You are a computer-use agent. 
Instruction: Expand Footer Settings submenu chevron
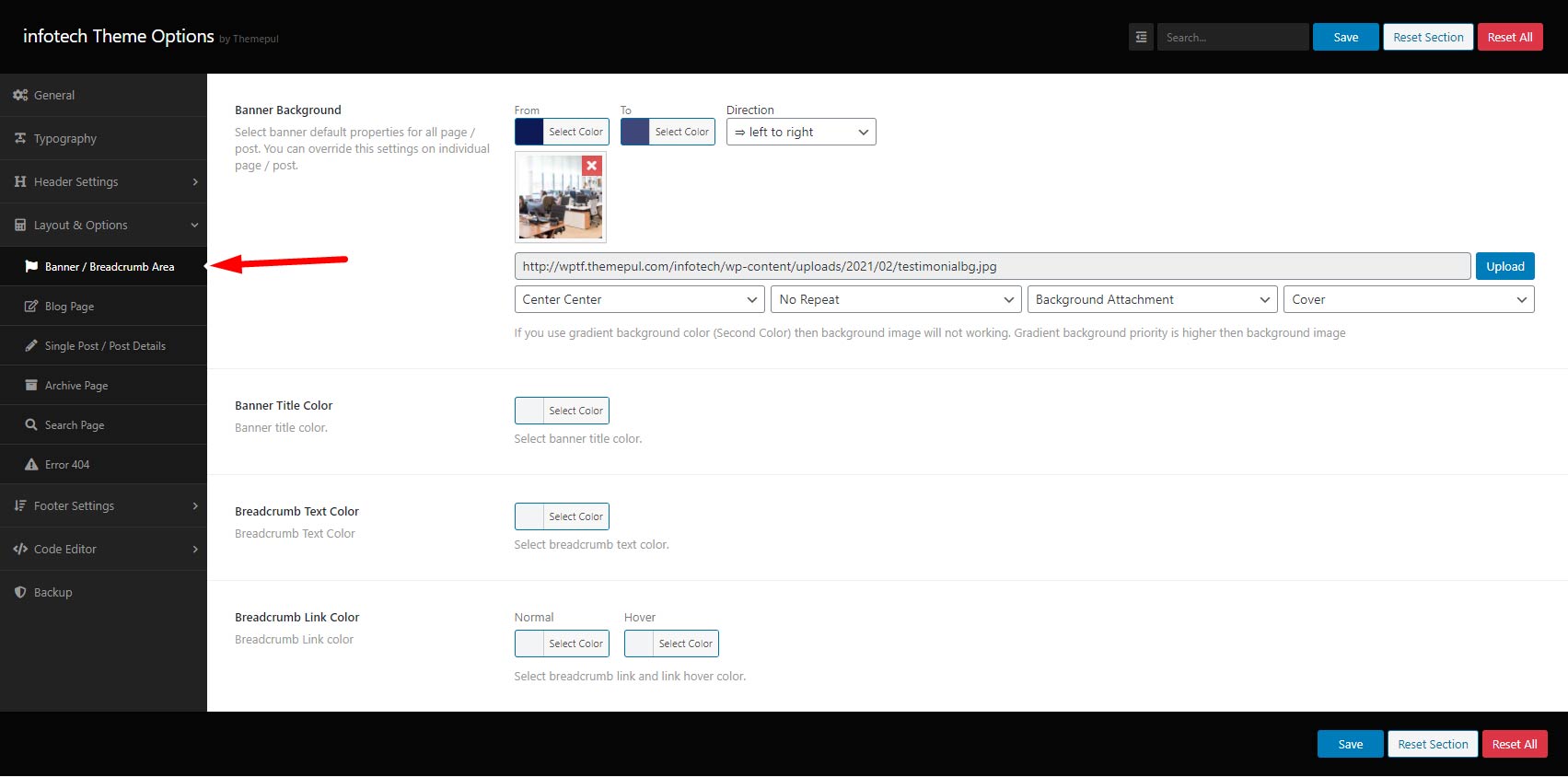pyautogui.click(x=195, y=506)
